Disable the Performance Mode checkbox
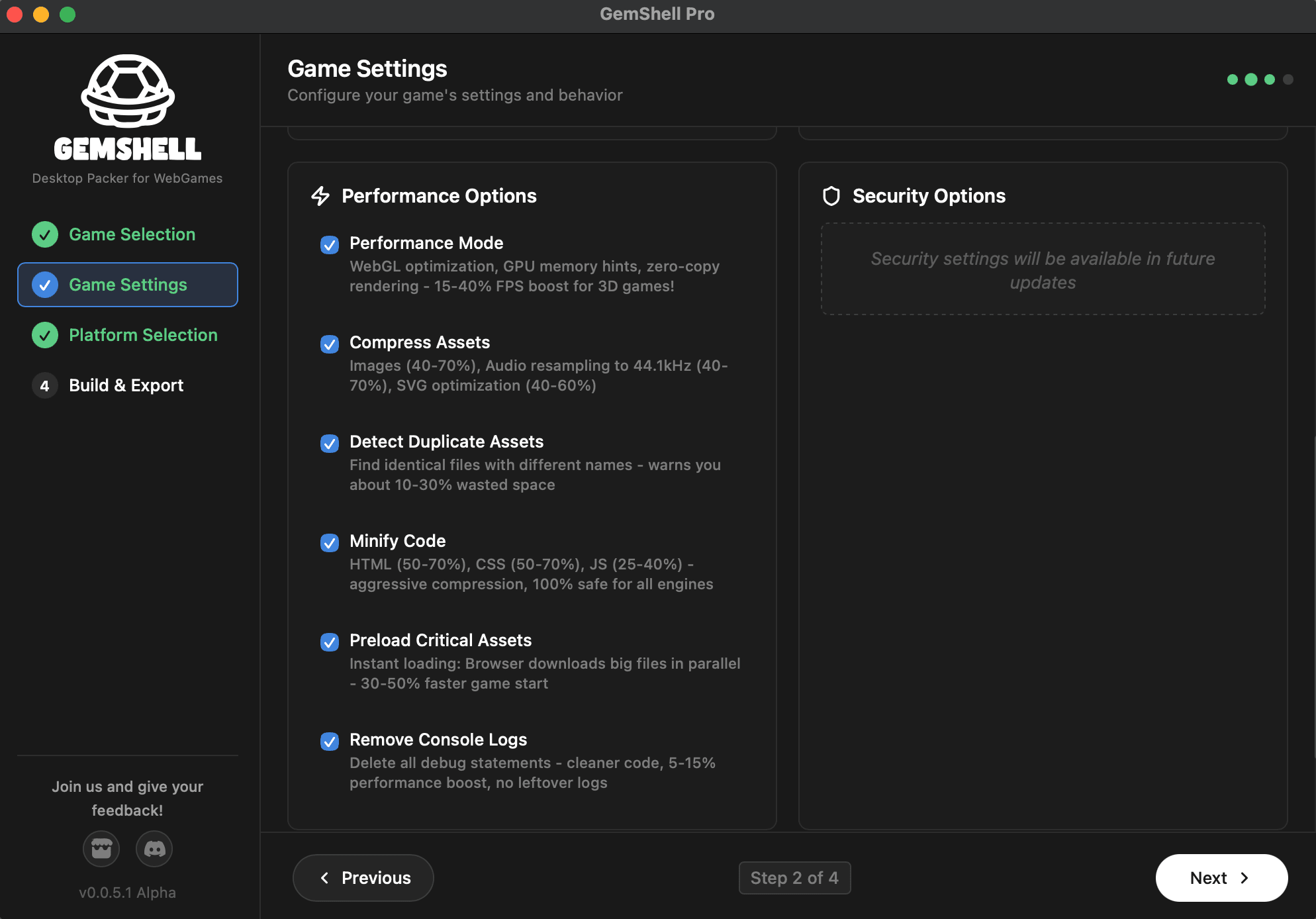 (330, 245)
